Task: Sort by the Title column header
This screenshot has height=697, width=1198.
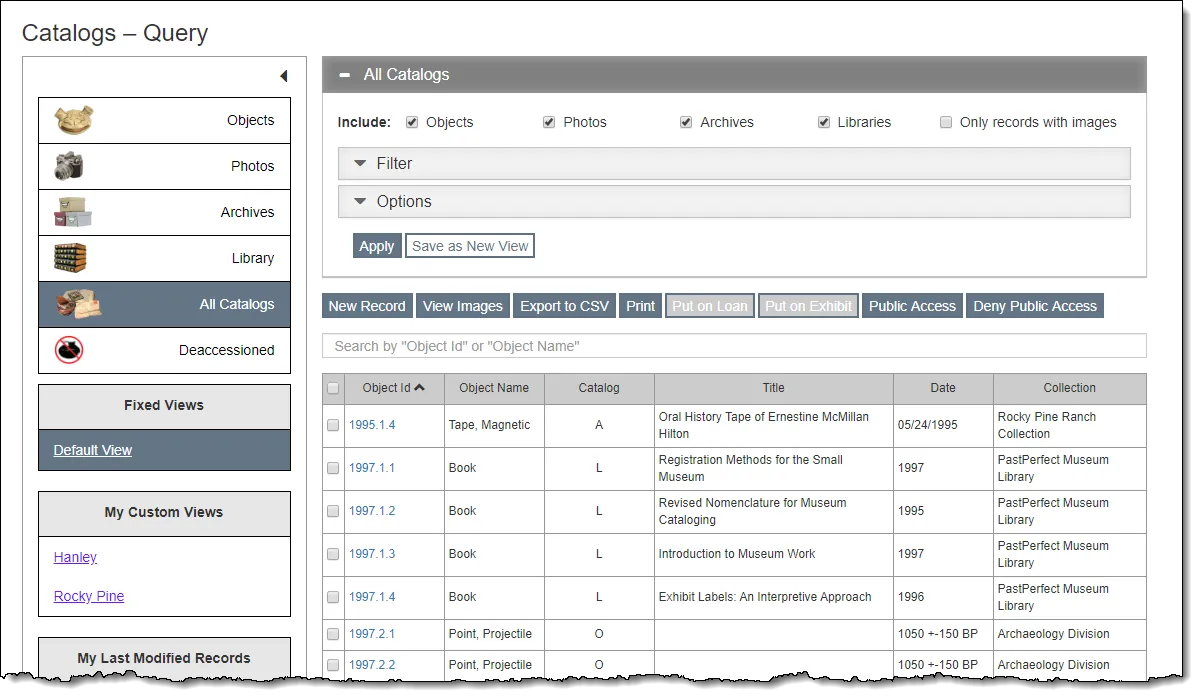Action: pos(773,388)
